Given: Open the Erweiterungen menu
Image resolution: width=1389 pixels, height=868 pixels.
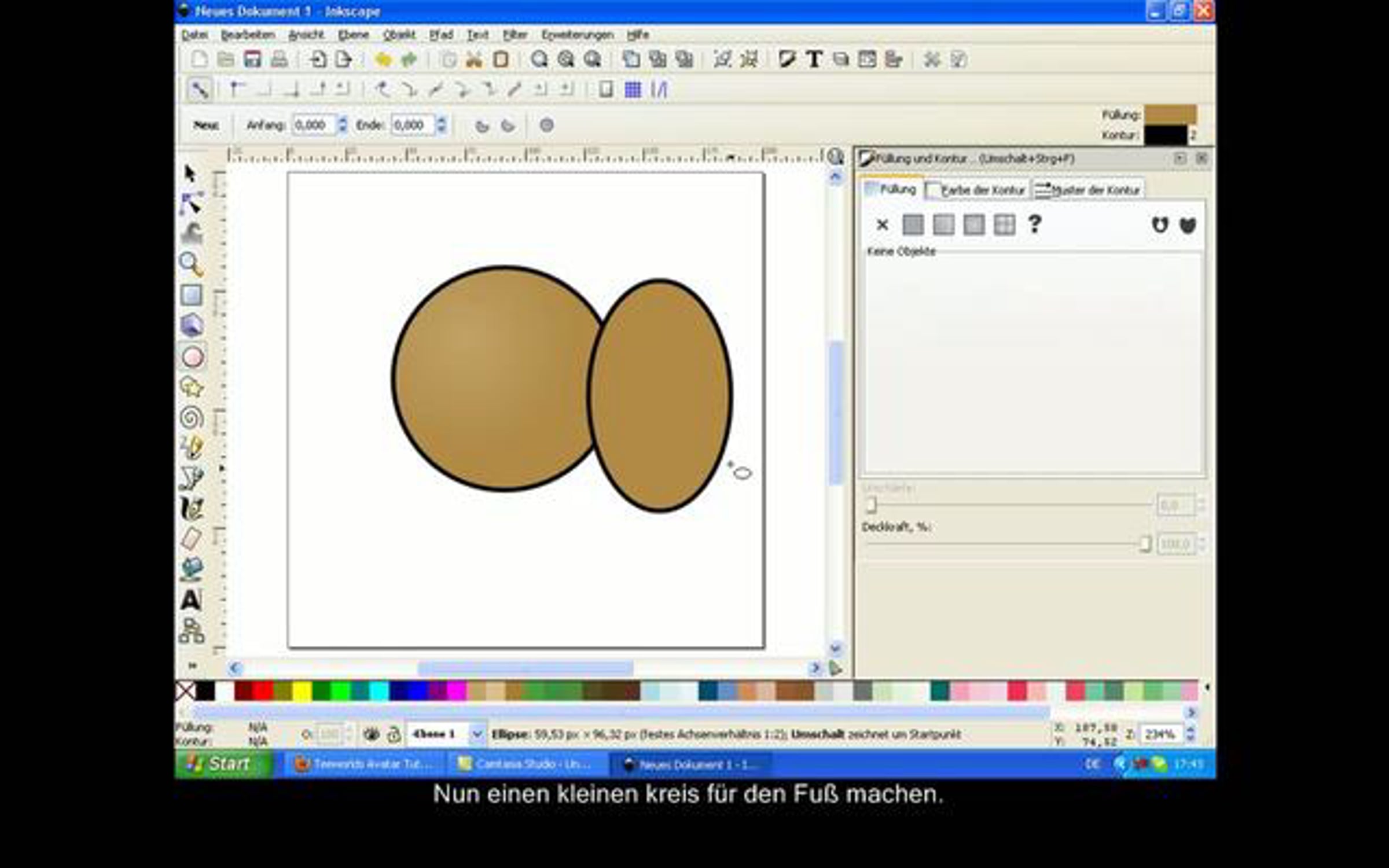Looking at the screenshot, I should coord(577,35).
